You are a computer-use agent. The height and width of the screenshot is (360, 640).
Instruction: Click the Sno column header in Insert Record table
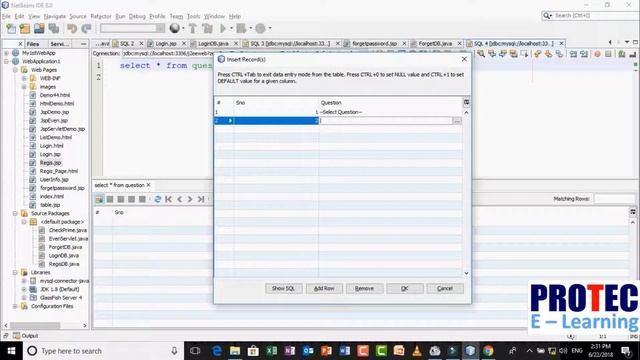[x=276, y=102]
